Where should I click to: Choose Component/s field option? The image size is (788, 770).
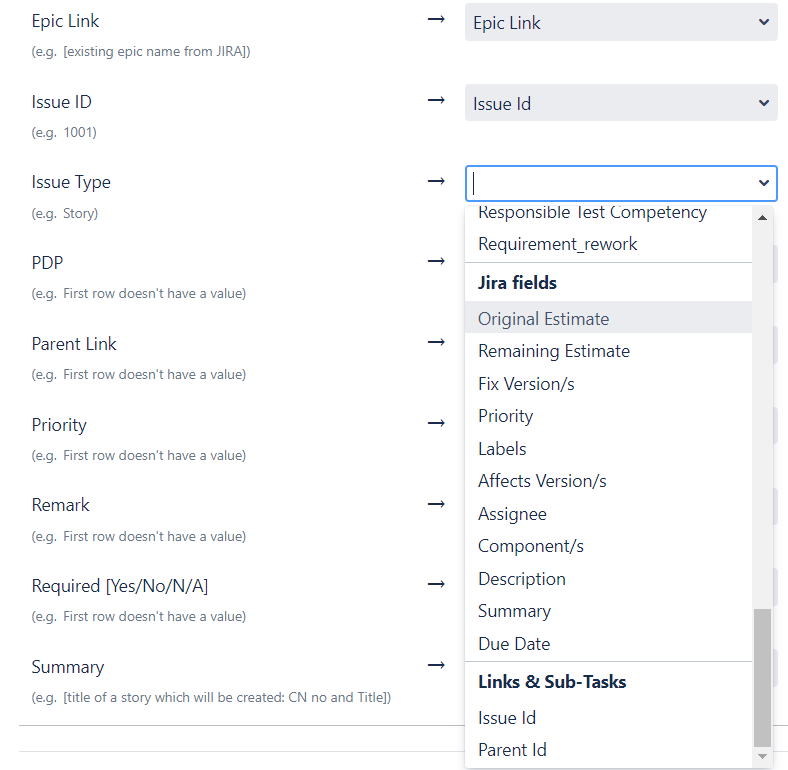(608, 546)
